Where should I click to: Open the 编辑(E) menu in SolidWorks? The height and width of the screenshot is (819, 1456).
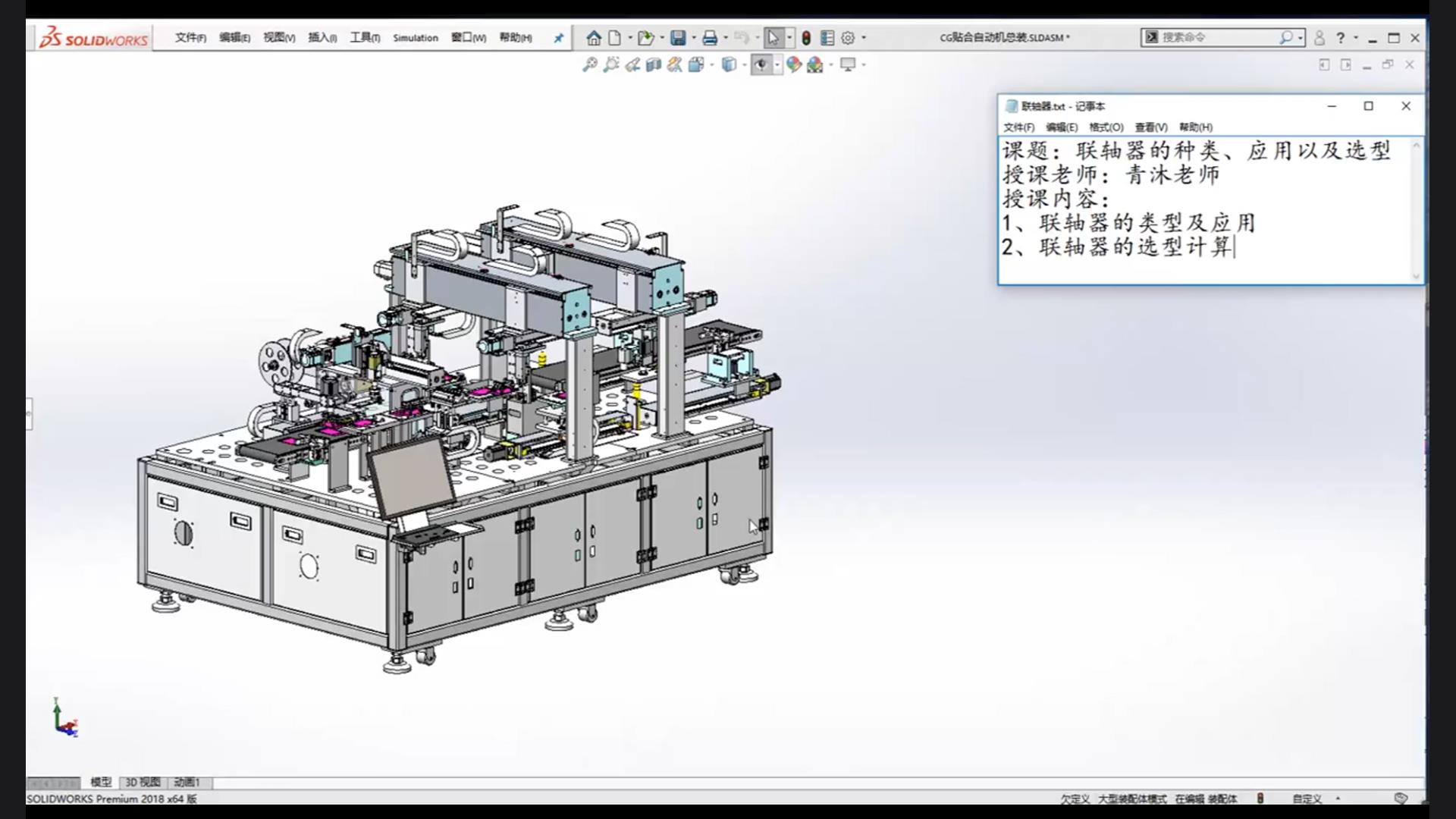tap(234, 37)
